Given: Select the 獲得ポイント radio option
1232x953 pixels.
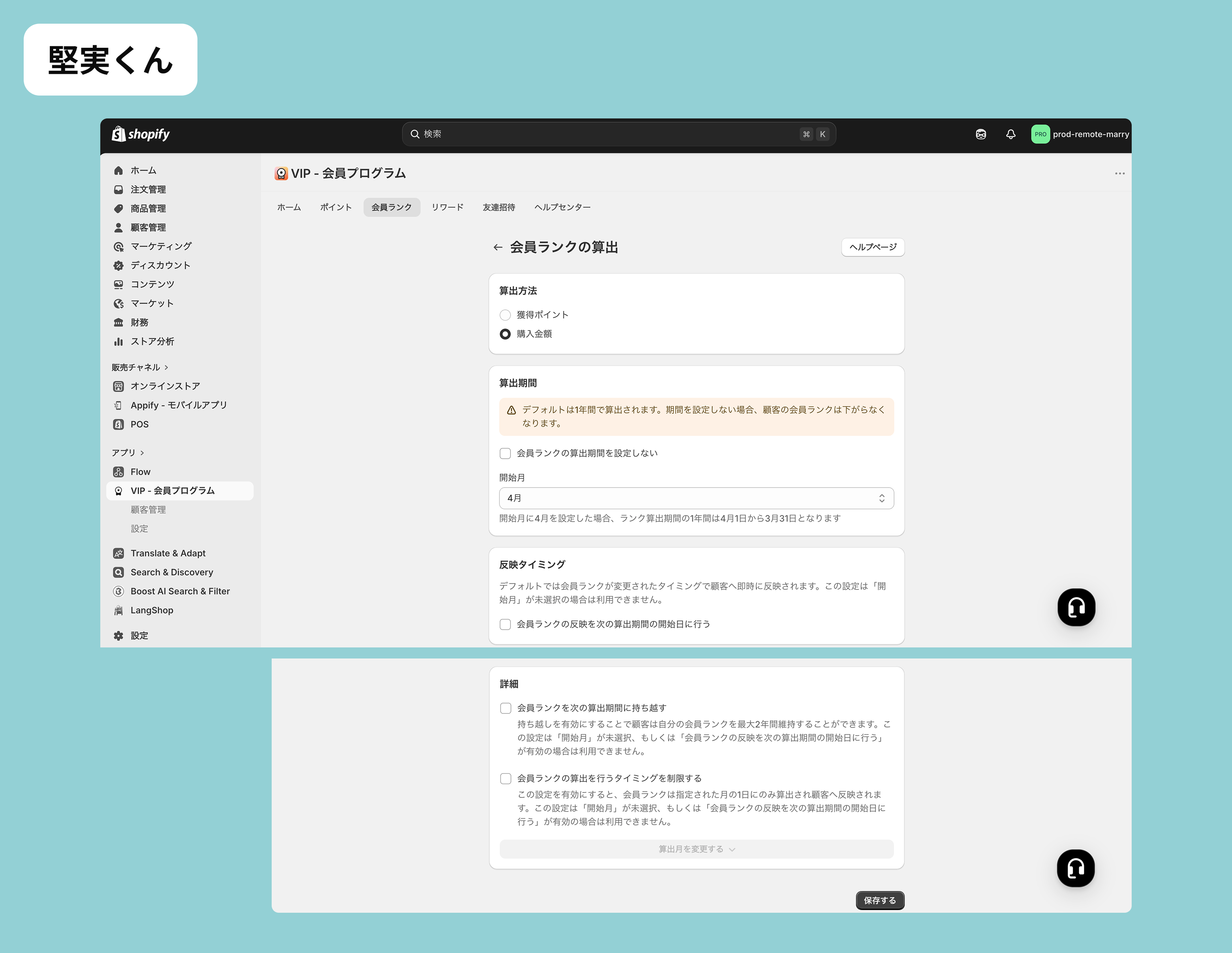Looking at the screenshot, I should tap(505, 315).
